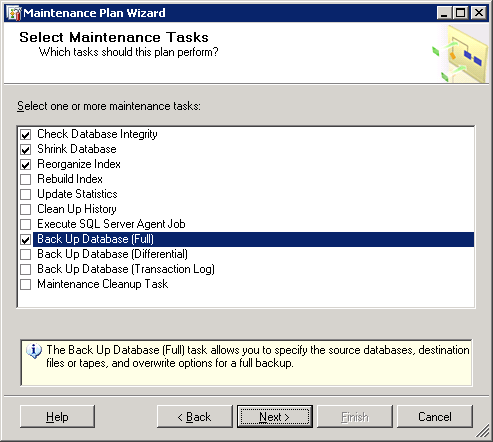Uncheck the Shrink Database checkbox
Viewport: 493px width, 442px height.
26,150
